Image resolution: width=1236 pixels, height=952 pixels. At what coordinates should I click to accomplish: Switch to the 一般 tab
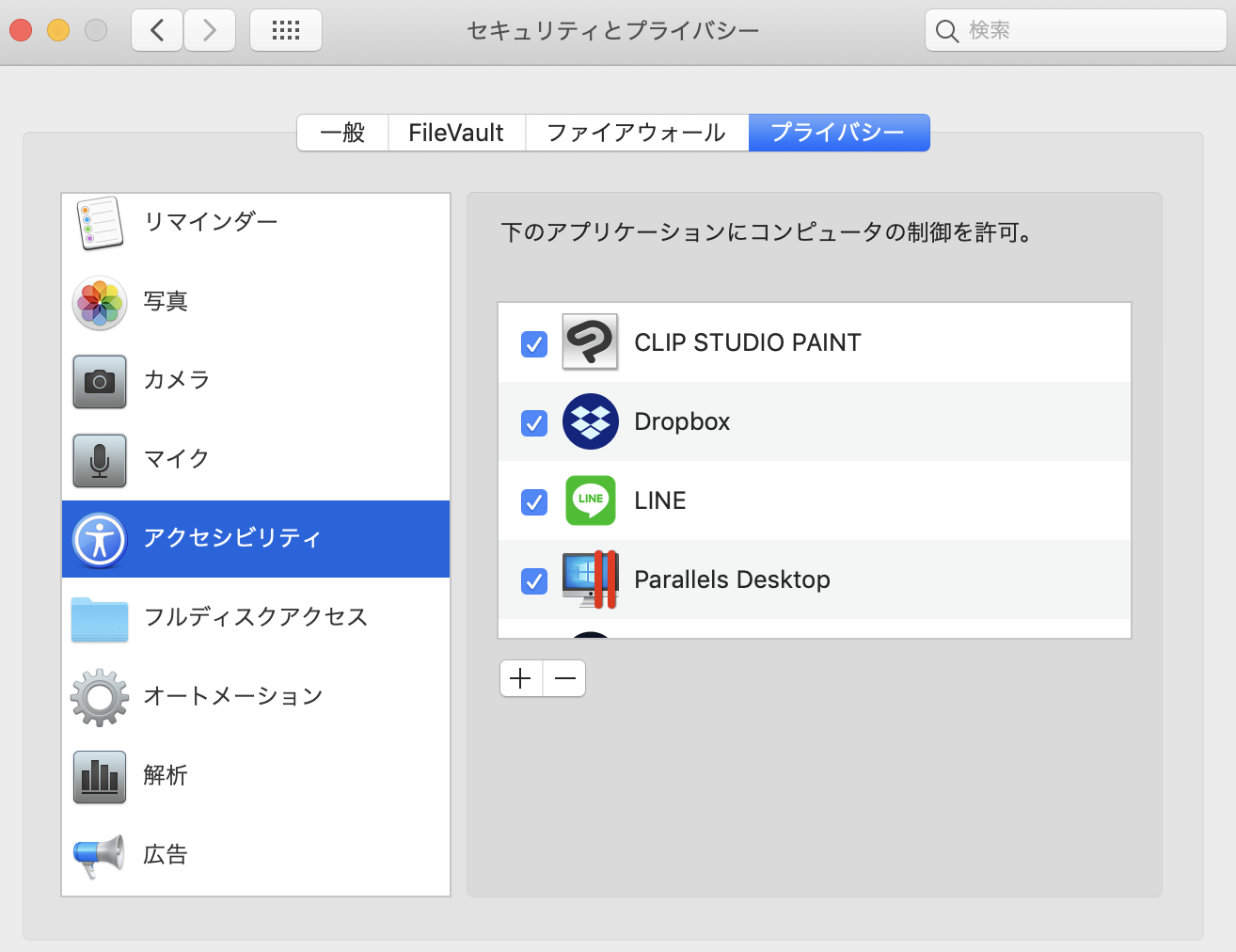343,133
